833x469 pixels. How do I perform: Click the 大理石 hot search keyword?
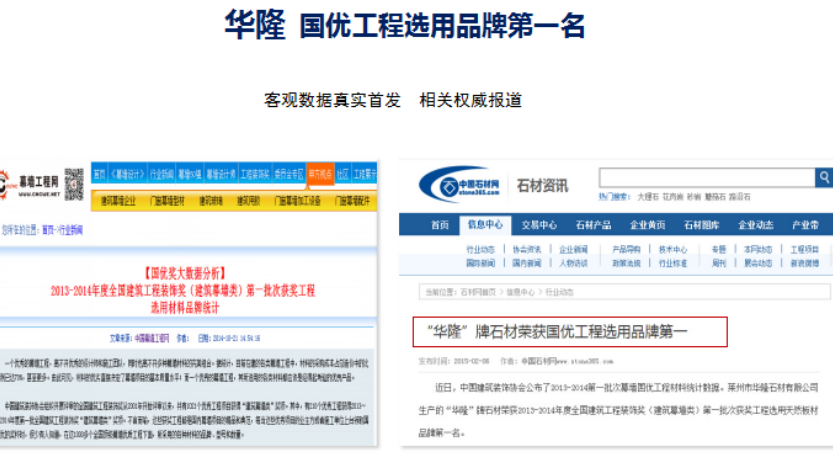point(648,197)
